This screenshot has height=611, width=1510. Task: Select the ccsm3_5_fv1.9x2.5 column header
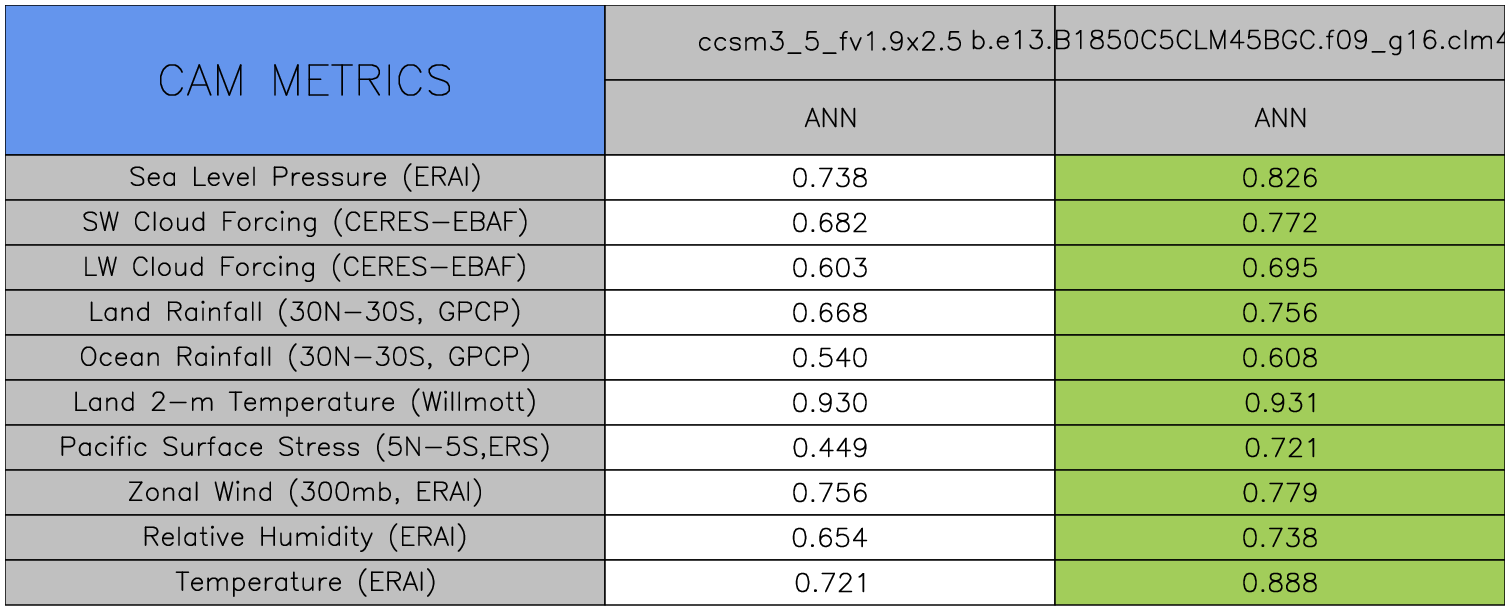coord(830,43)
